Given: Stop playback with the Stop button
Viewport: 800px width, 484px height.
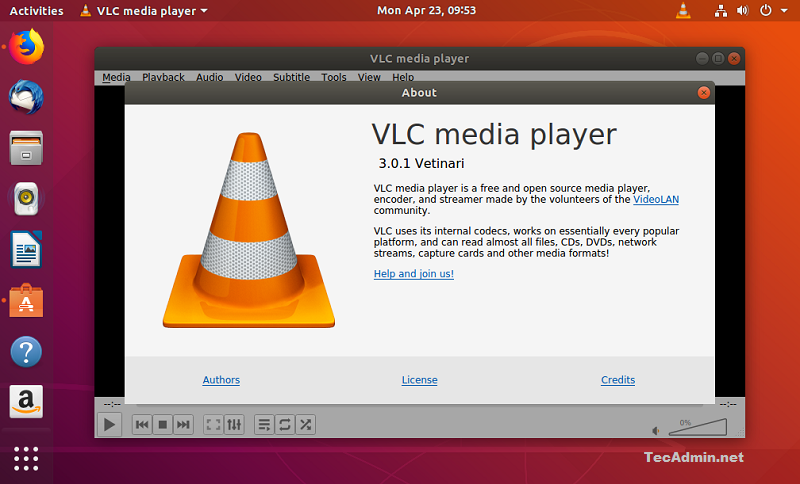Looking at the screenshot, I should [163, 424].
